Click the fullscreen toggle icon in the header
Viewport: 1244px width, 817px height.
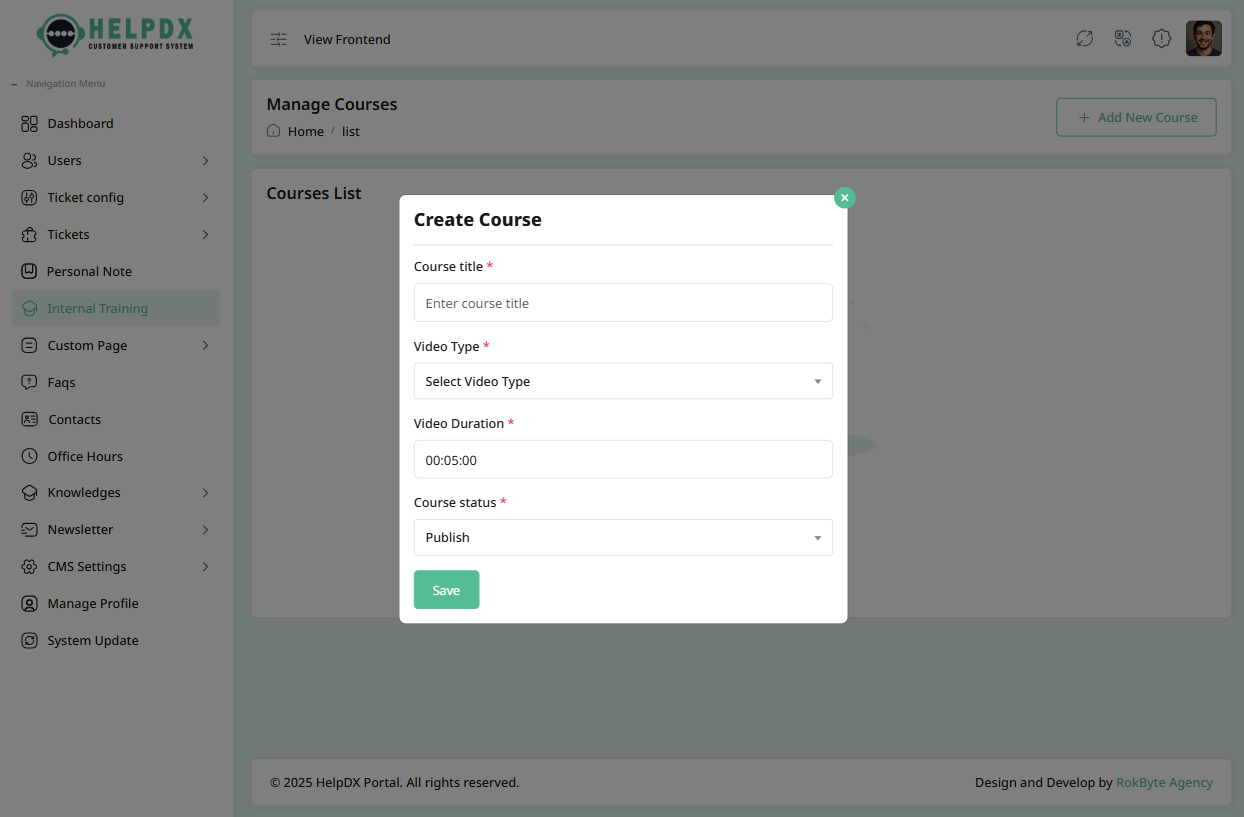(x=1085, y=38)
